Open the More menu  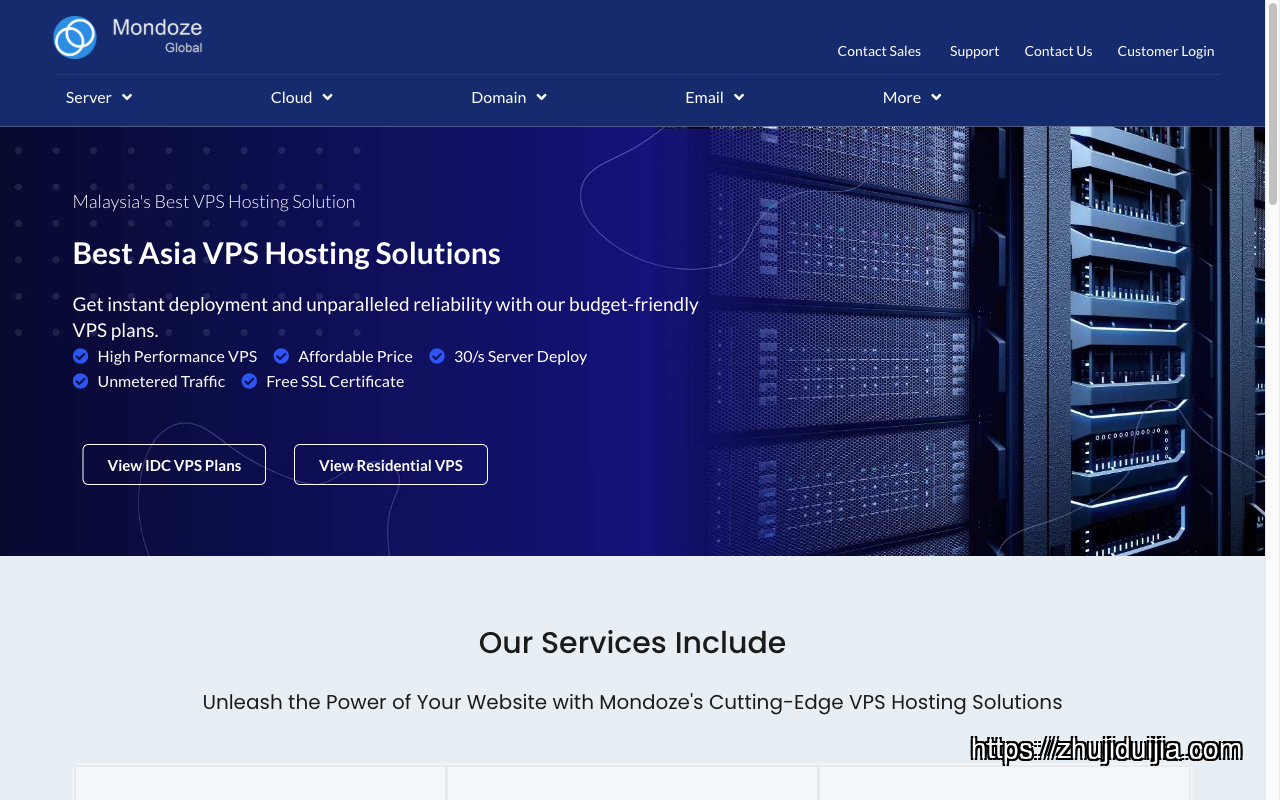click(x=912, y=97)
